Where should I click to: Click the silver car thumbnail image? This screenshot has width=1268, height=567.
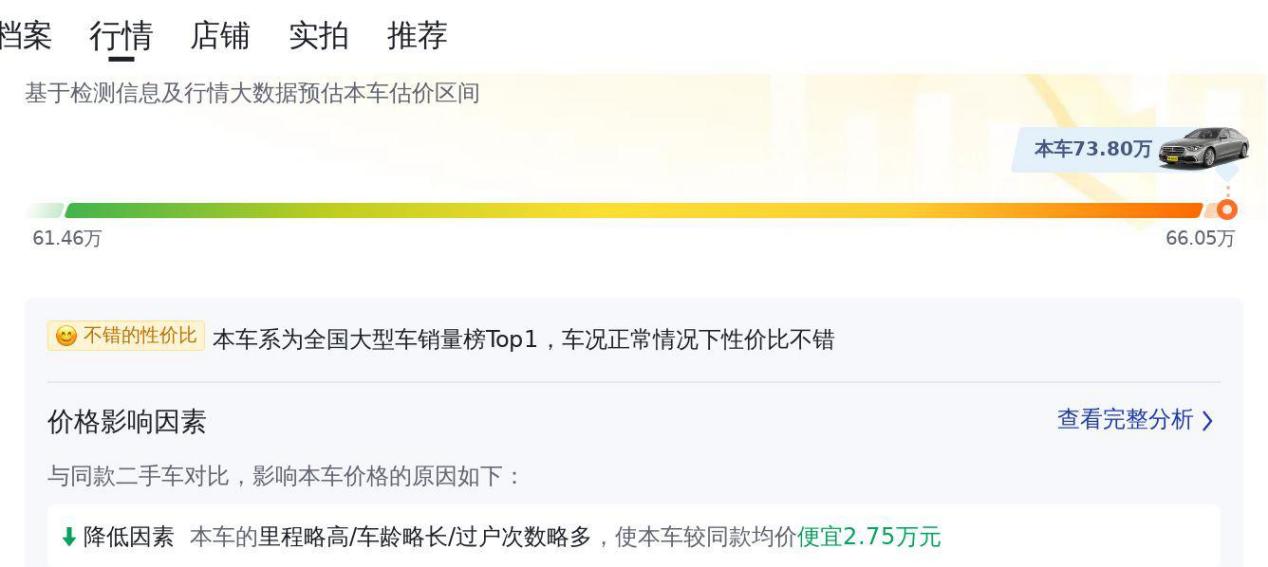point(1203,148)
